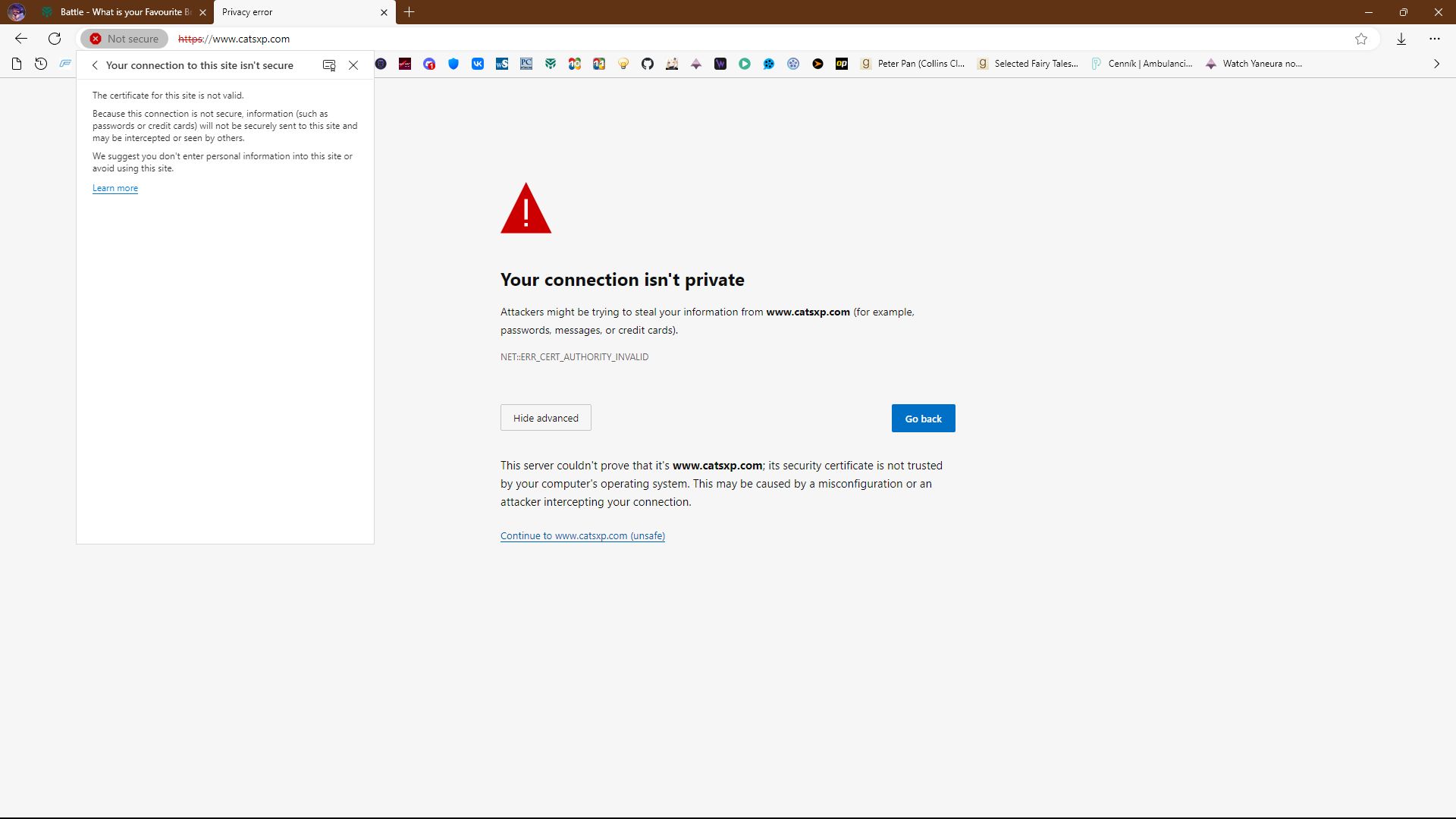This screenshot has width=1456, height=819.
Task: Open the purple W bookmark
Action: pyautogui.click(x=720, y=64)
